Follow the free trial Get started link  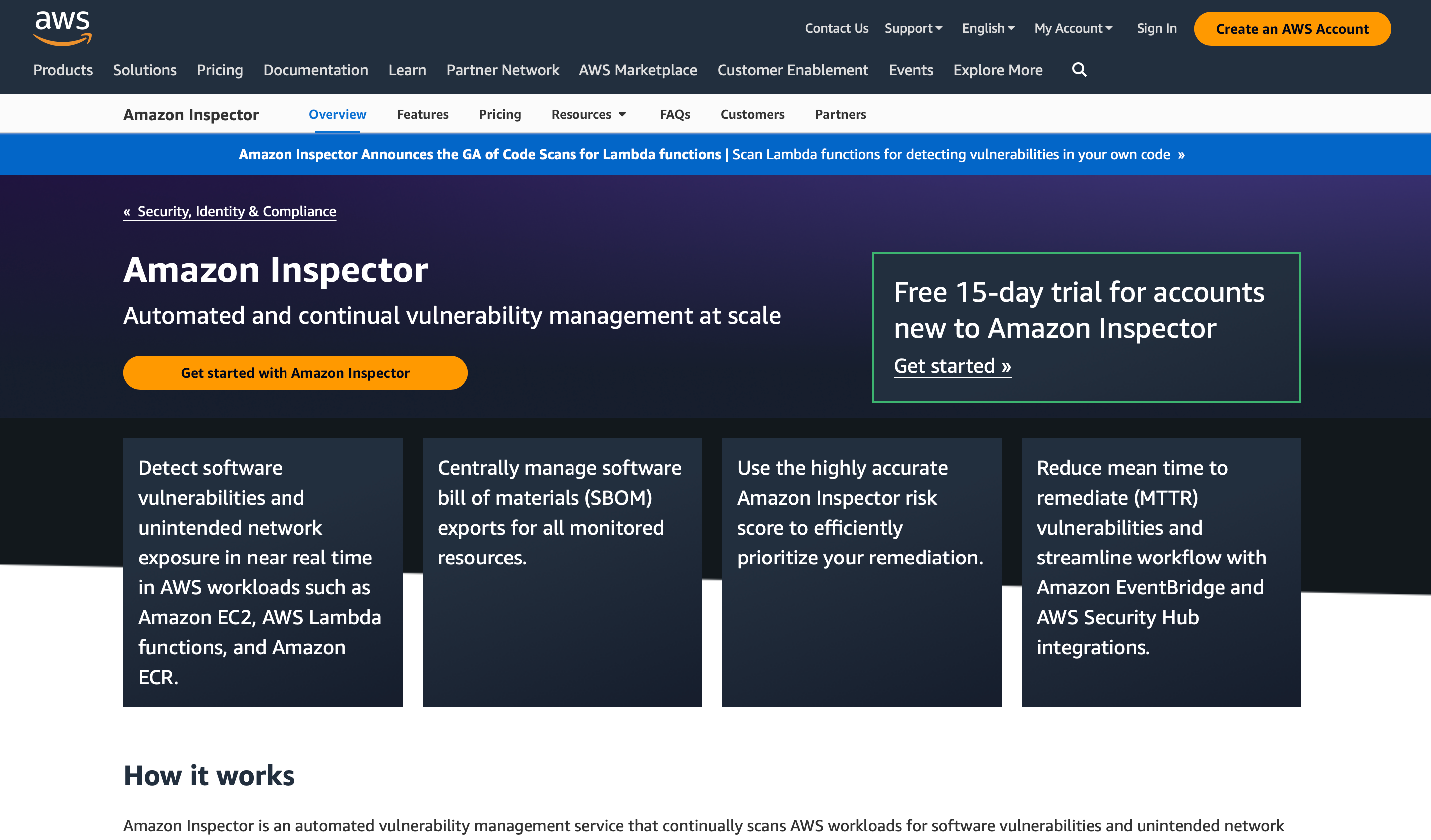(x=952, y=366)
